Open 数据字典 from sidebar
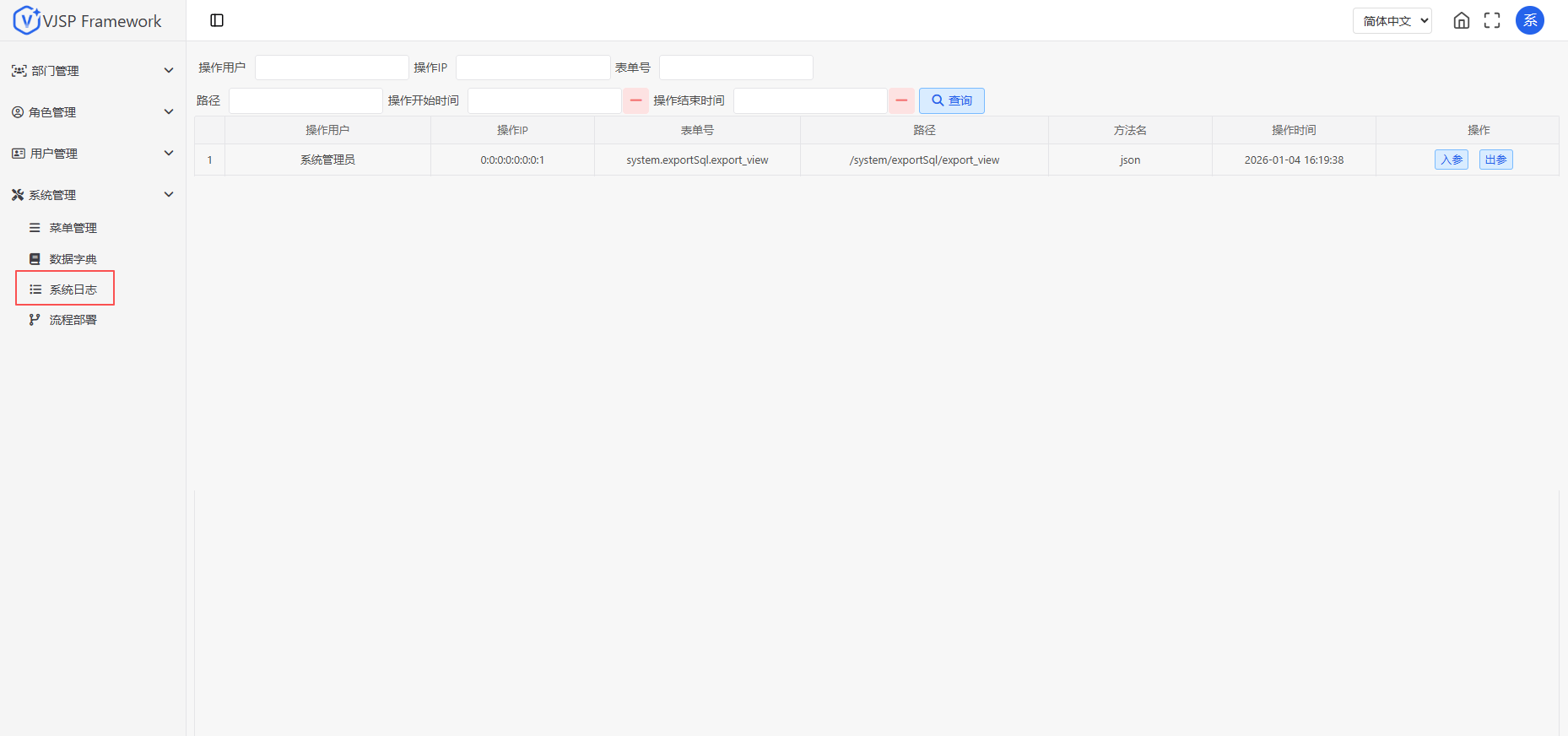The image size is (1568, 736). [x=73, y=259]
